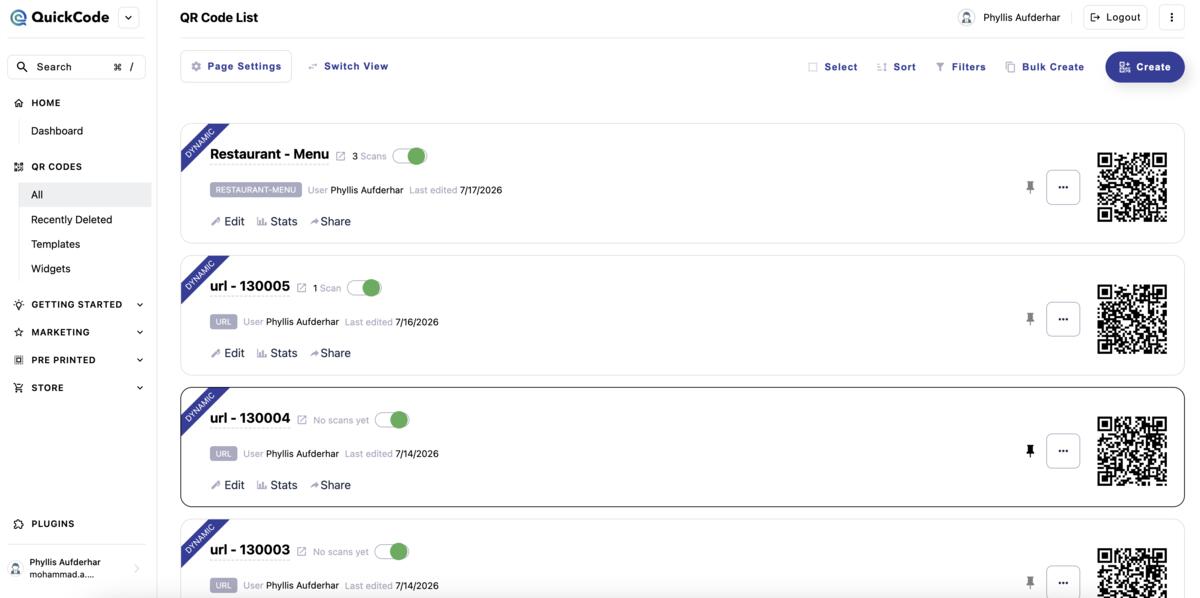Edit the url - 130004 QR code
Screen dimensions: 1200x598
click(227, 486)
